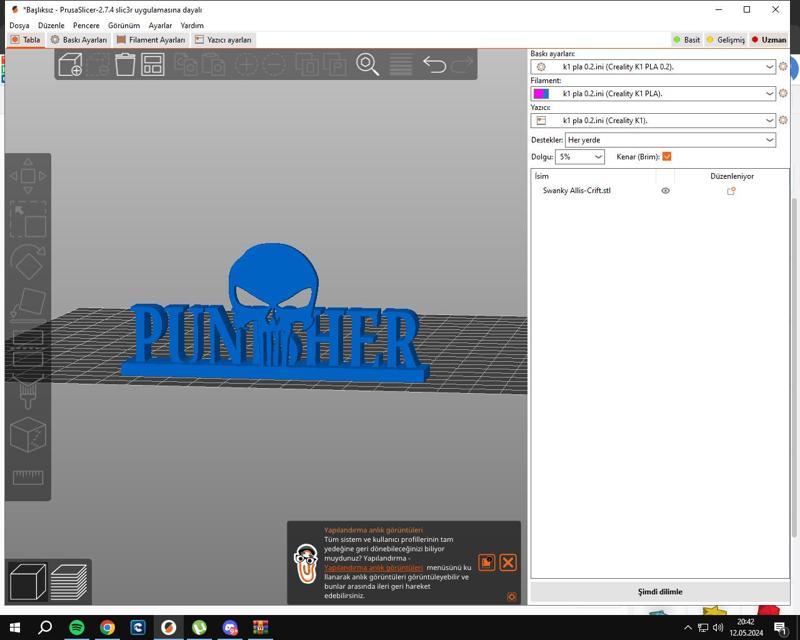This screenshot has height=640, width=800.
Task: Select the Measure ruler tool
Action: [28, 477]
